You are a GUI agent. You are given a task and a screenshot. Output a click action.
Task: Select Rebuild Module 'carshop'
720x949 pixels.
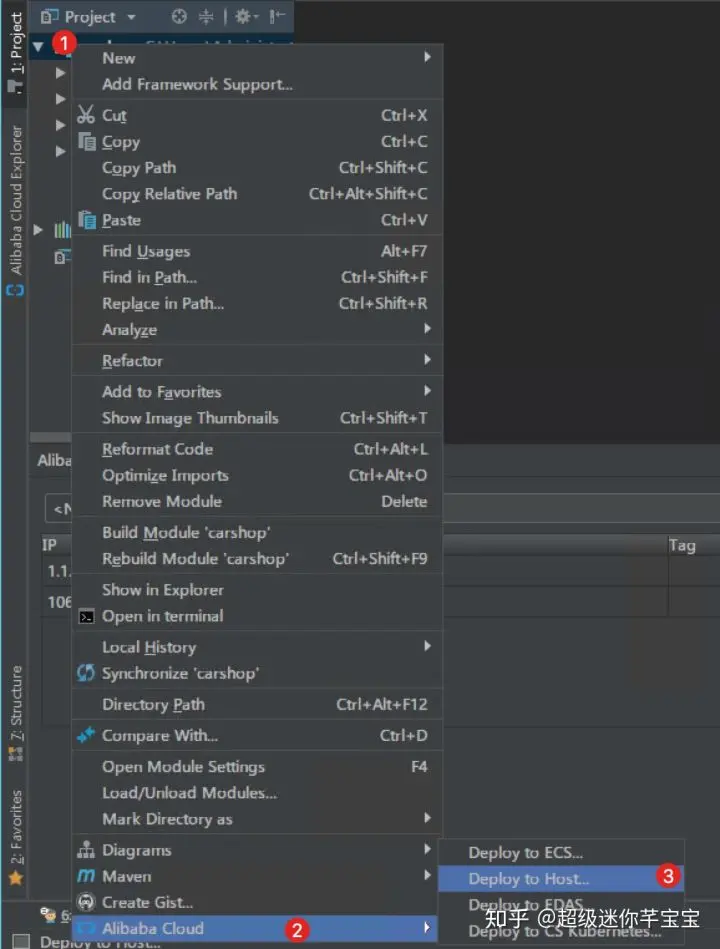tap(258, 559)
